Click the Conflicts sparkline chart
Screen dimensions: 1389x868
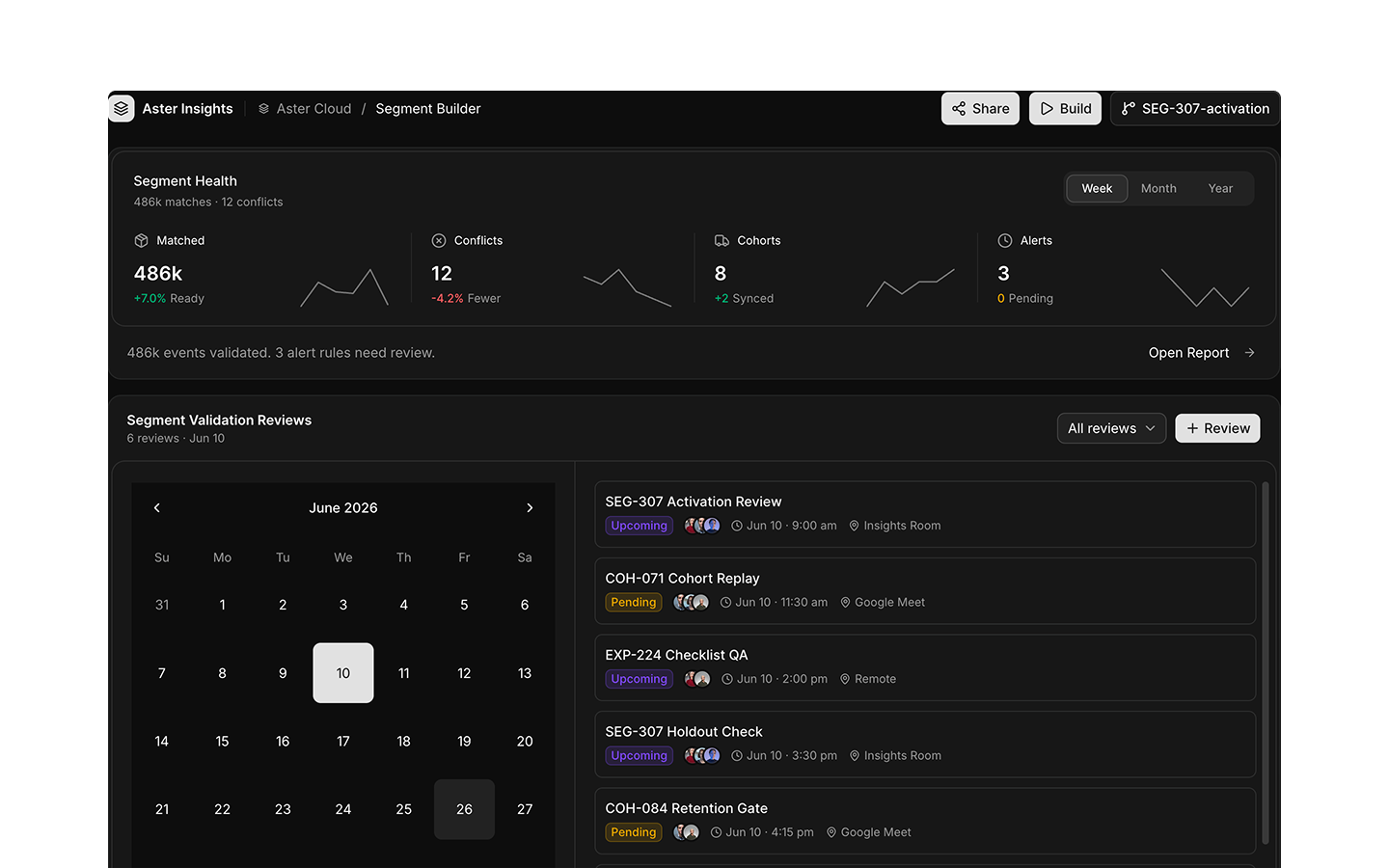tap(627, 287)
